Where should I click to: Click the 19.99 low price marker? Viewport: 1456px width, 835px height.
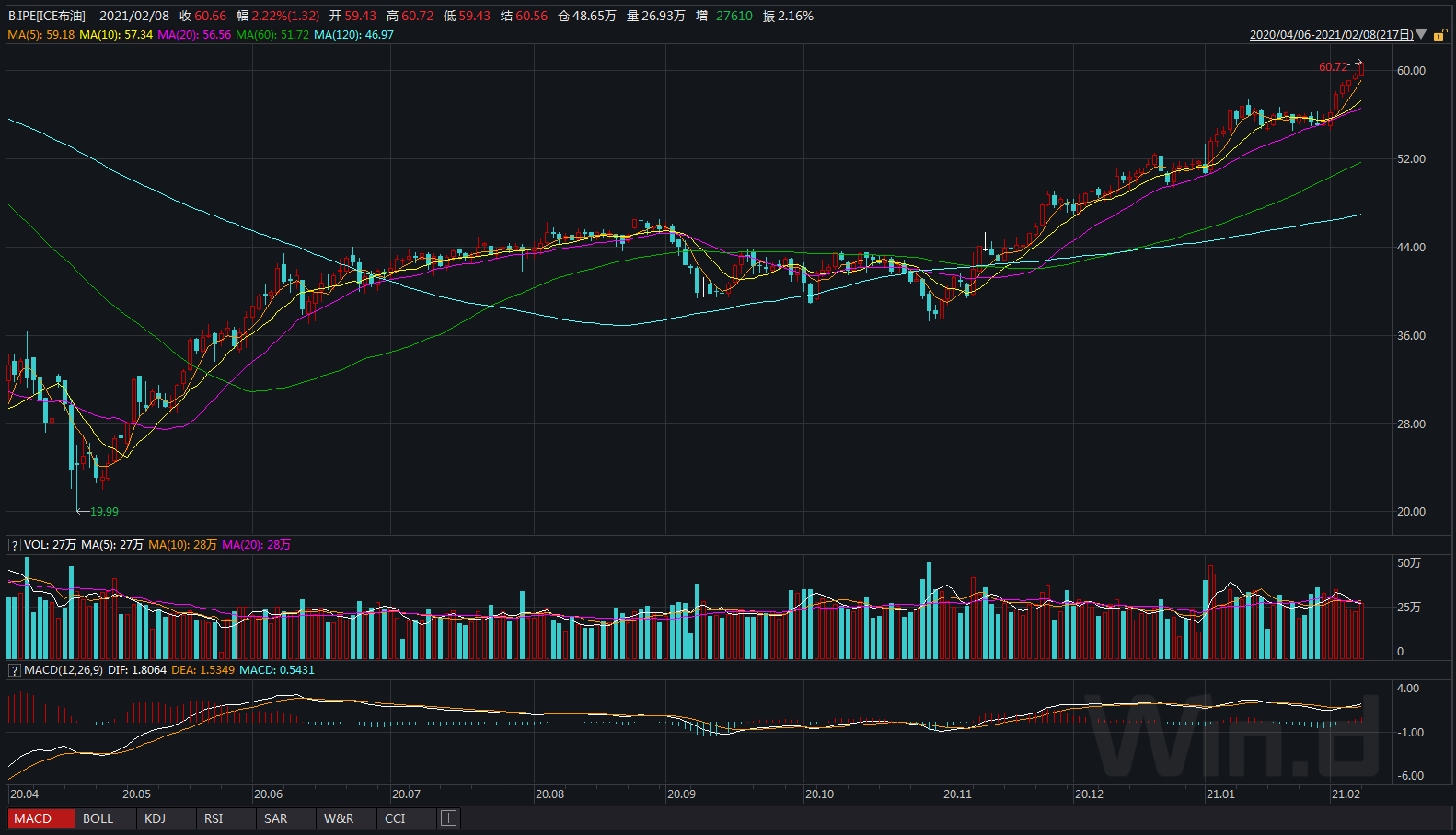[104, 512]
